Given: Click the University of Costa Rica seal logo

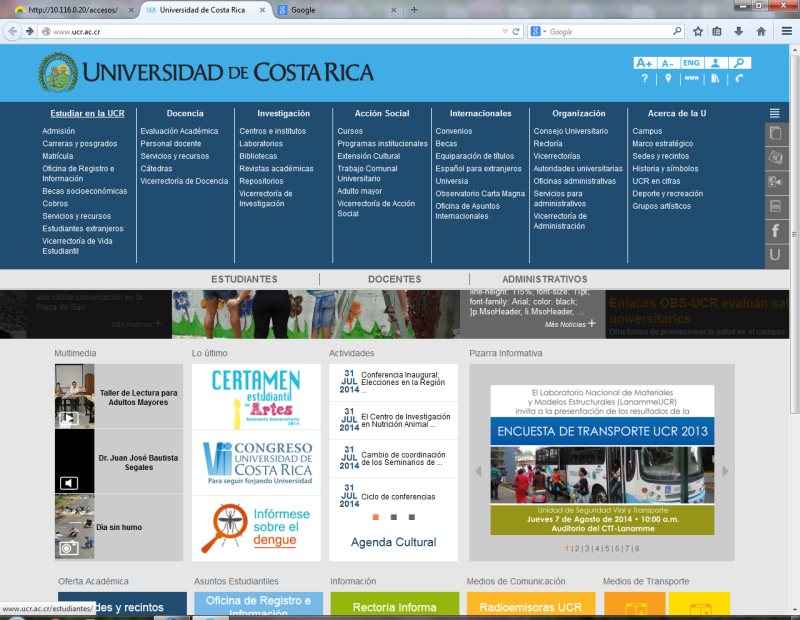Looking at the screenshot, I should (58, 72).
